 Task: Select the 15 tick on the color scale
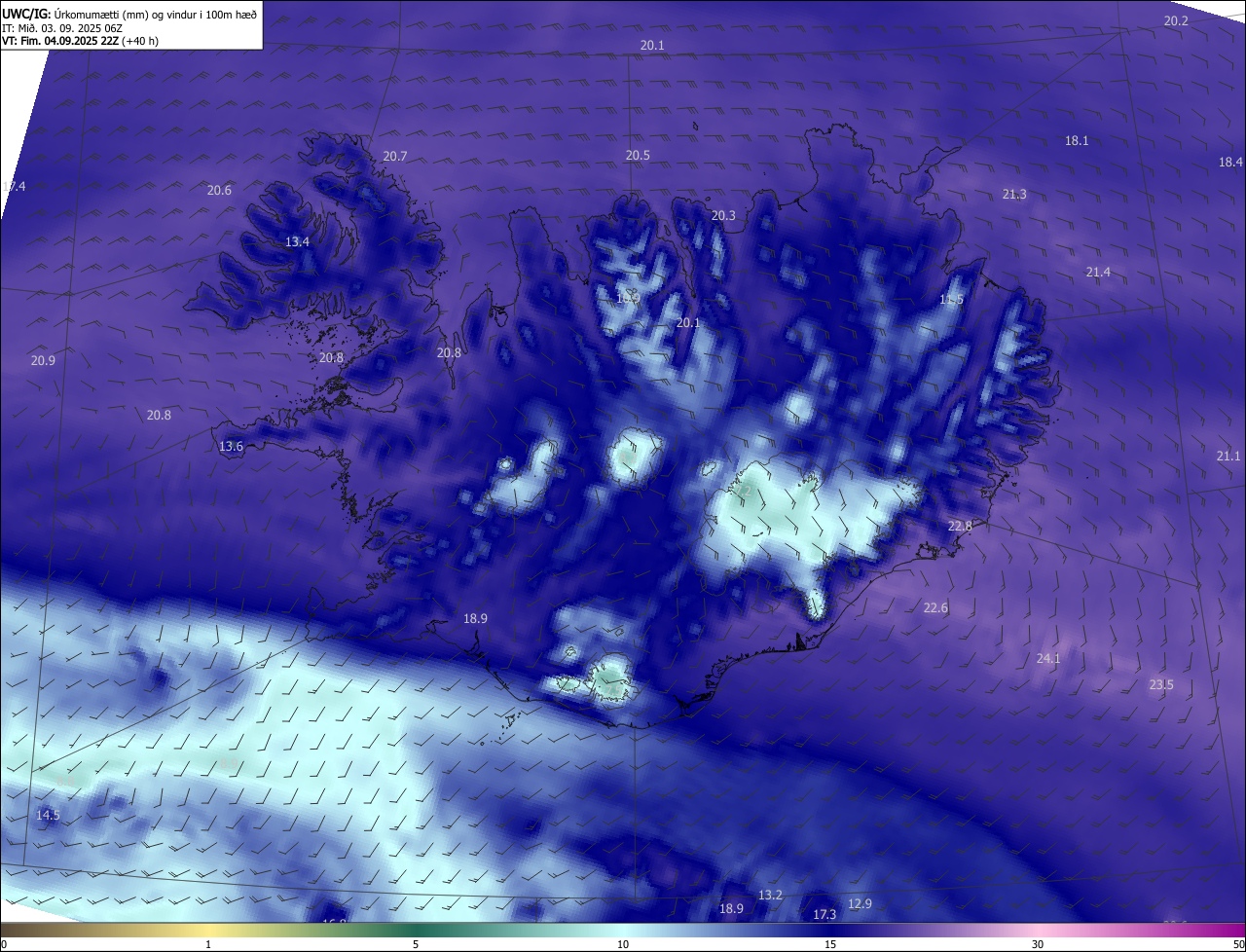click(x=830, y=944)
